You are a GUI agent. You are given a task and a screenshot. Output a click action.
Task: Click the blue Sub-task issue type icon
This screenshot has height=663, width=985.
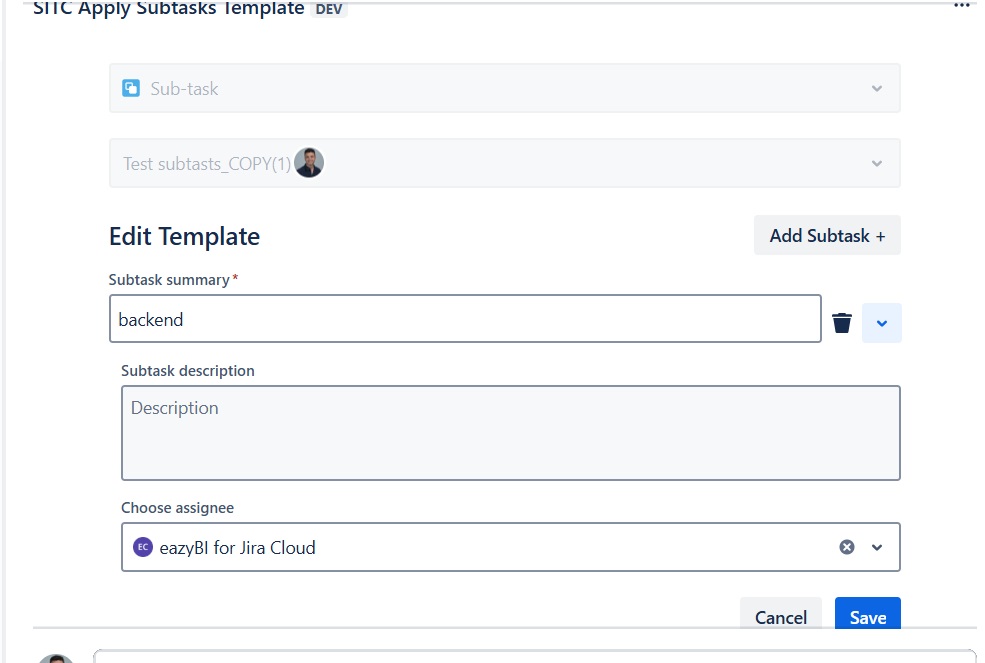click(x=131, y=88)
